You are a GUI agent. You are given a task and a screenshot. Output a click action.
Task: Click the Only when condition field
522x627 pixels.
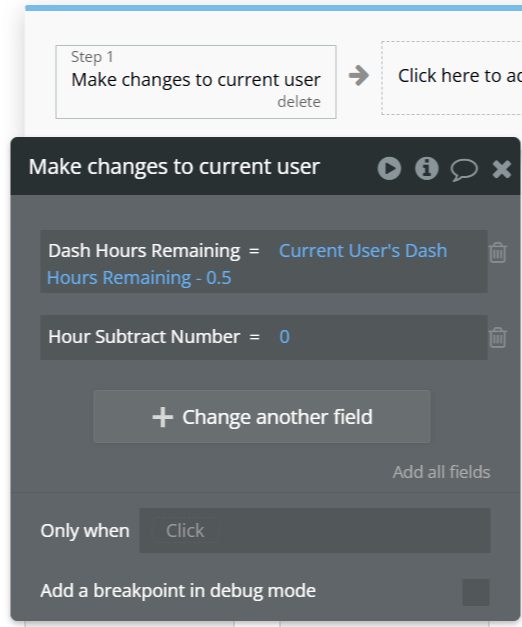[x=315, y=531]
